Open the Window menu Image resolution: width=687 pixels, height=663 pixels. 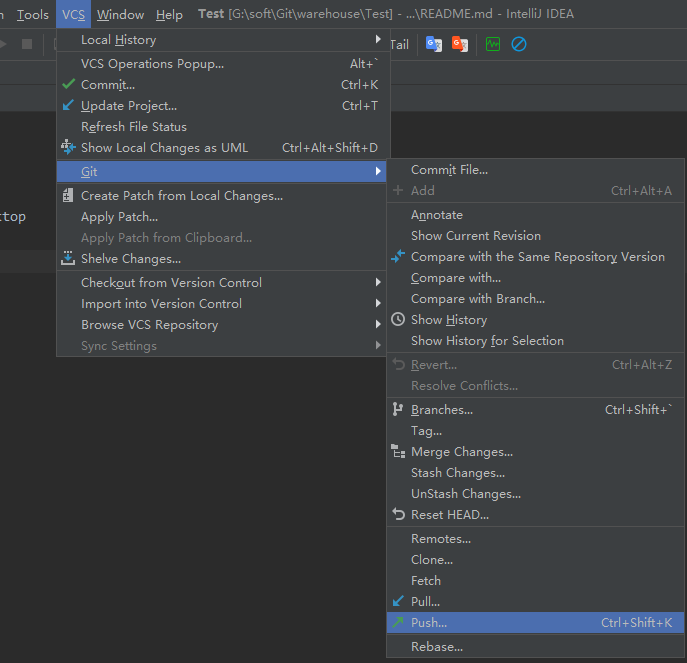tap(120, 14)
